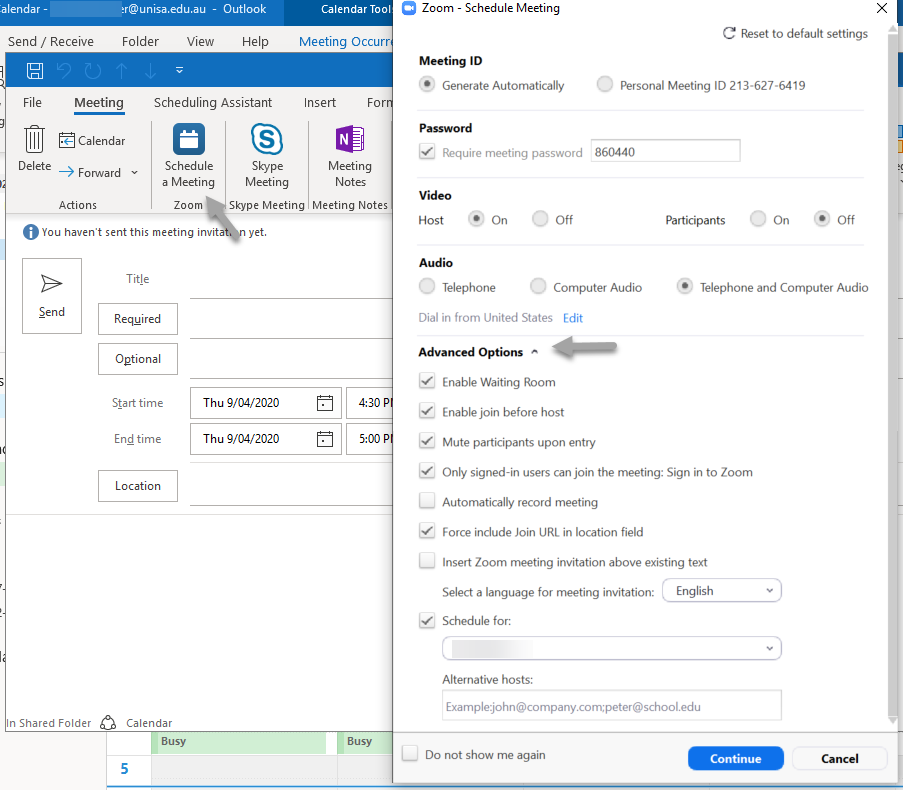Click the Reset to default settings icon
The width and height of the screenshot is (903, 790).
tap(729, 33)
